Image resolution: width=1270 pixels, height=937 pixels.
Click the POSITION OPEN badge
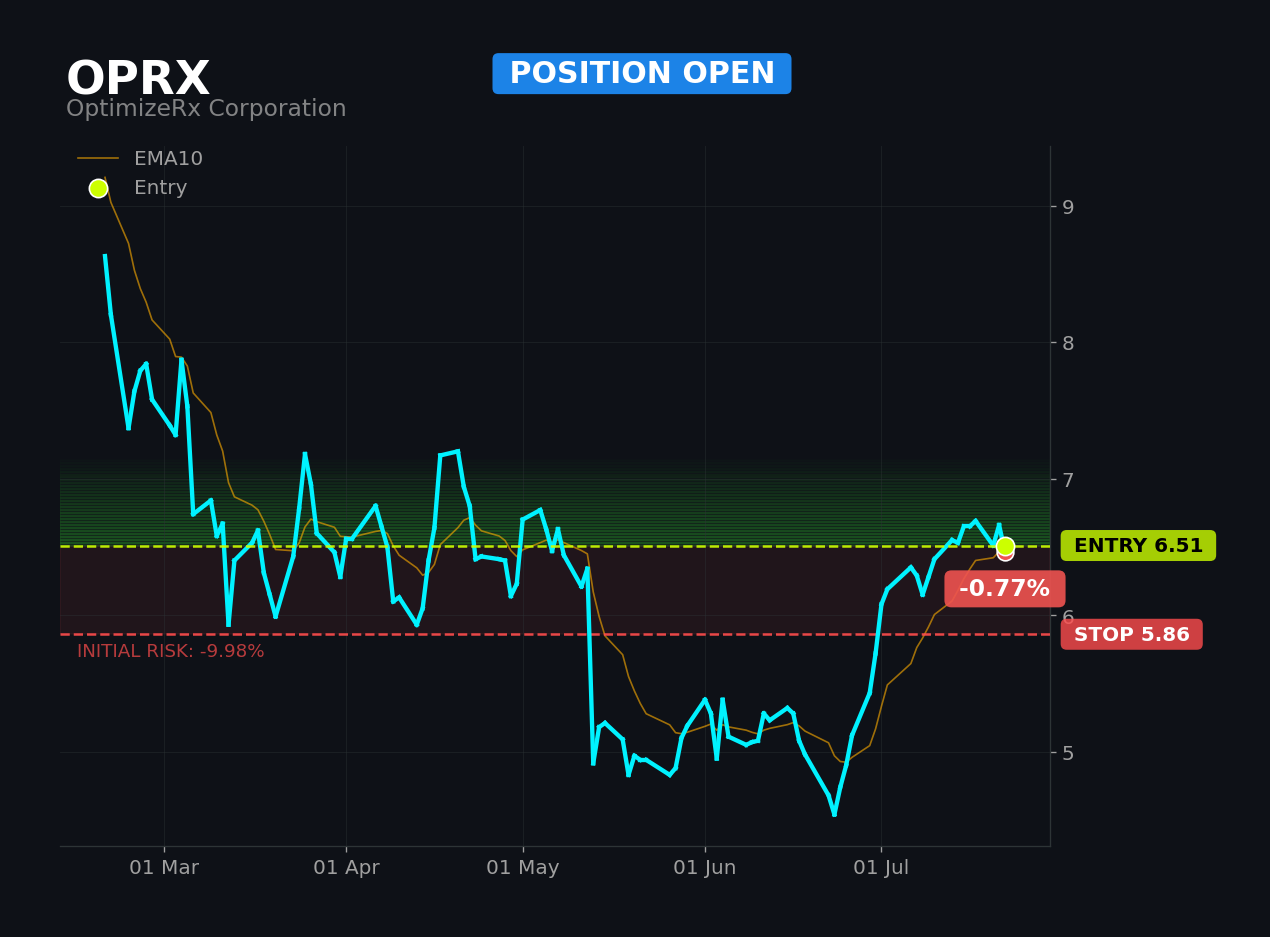642,74
